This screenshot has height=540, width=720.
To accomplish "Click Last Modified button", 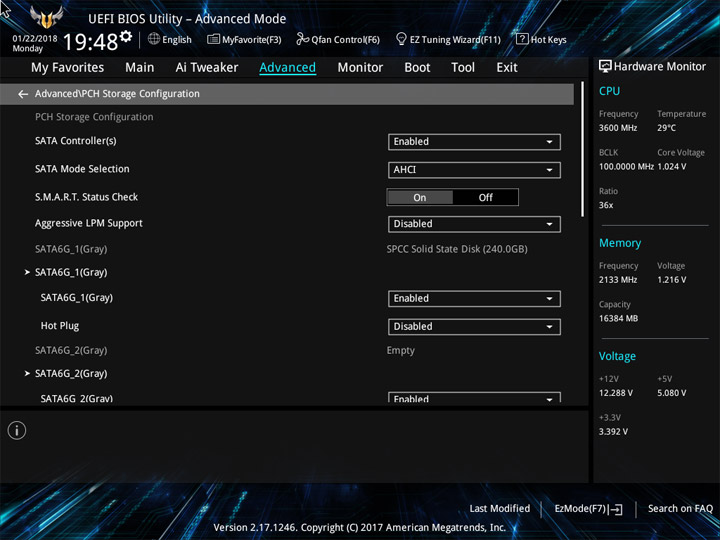I will (x=500, y=508).
